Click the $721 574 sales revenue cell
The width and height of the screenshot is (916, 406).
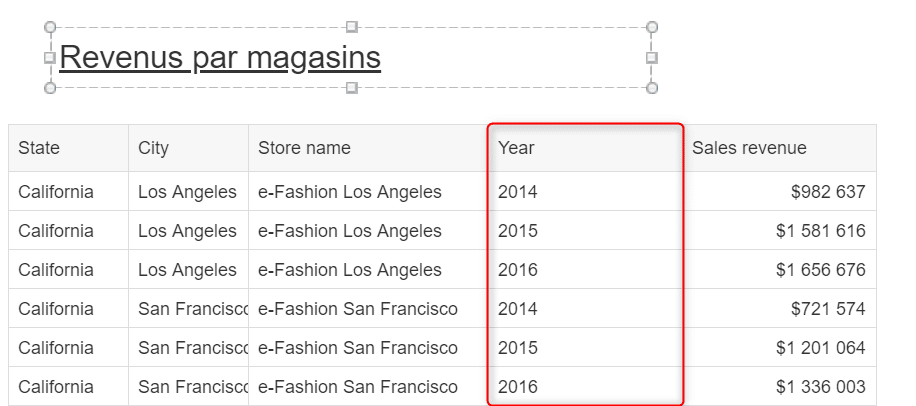pyautogui.click(x=827, y=309)
